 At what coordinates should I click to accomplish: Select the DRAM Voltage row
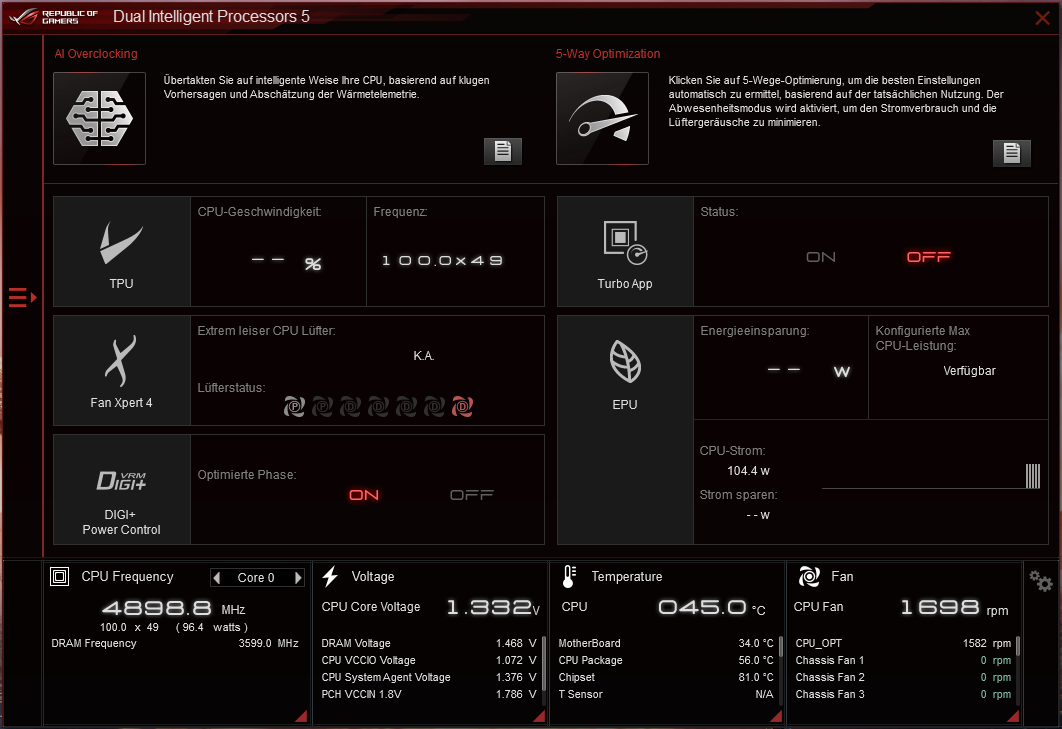pos(429,643)
